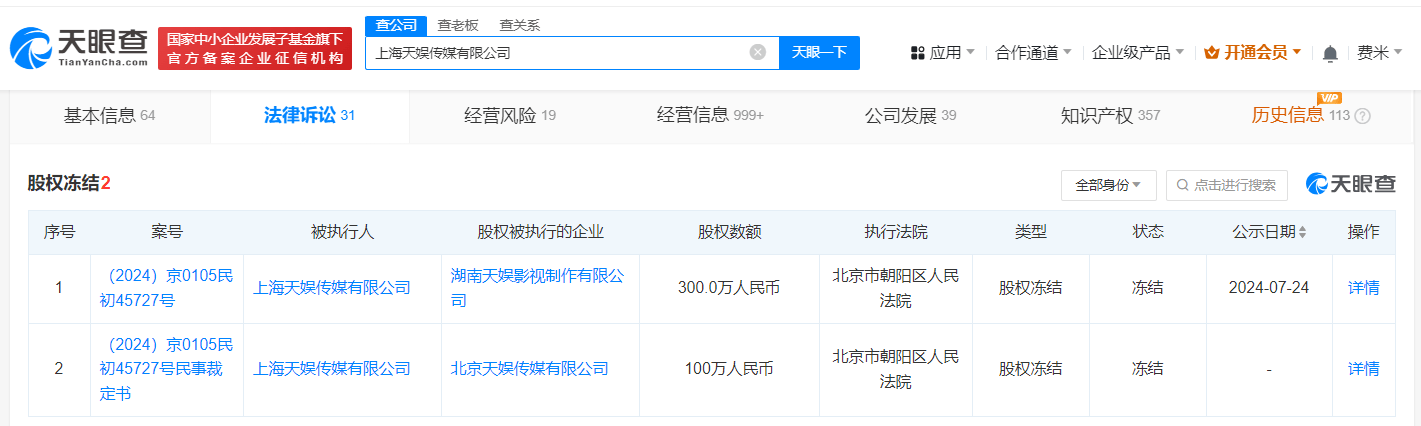Click the 100万人民币 amount cell
The image size is (1421, 426).
point(729,369)
